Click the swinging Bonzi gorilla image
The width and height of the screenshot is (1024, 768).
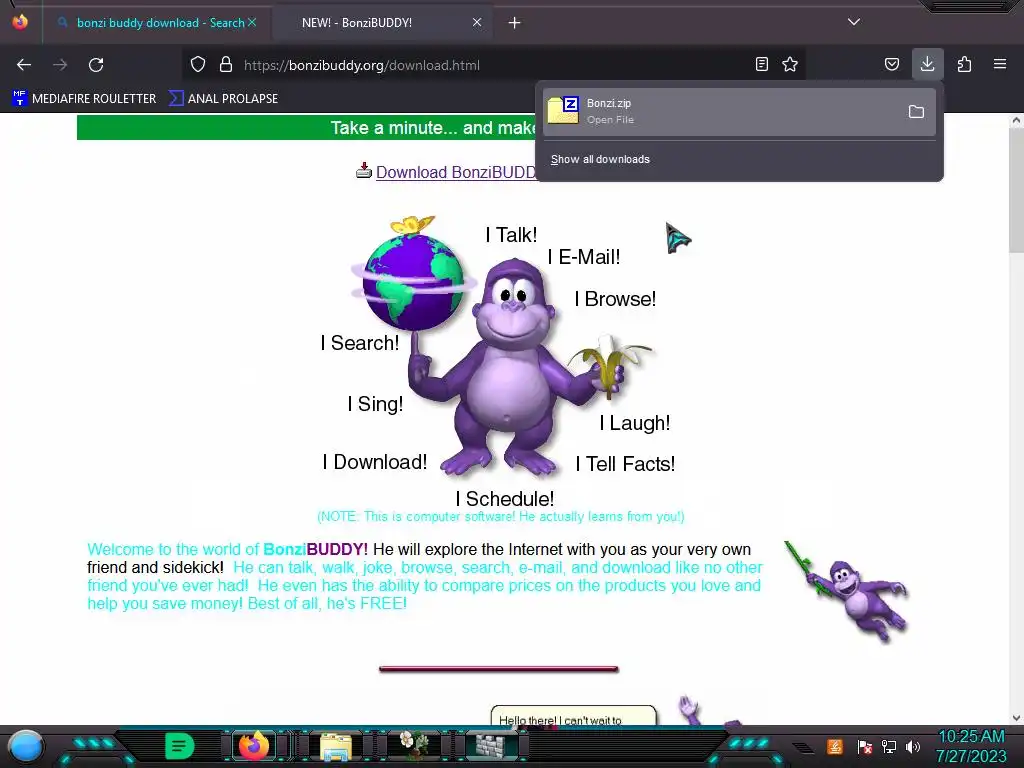[x=846, y=591]
